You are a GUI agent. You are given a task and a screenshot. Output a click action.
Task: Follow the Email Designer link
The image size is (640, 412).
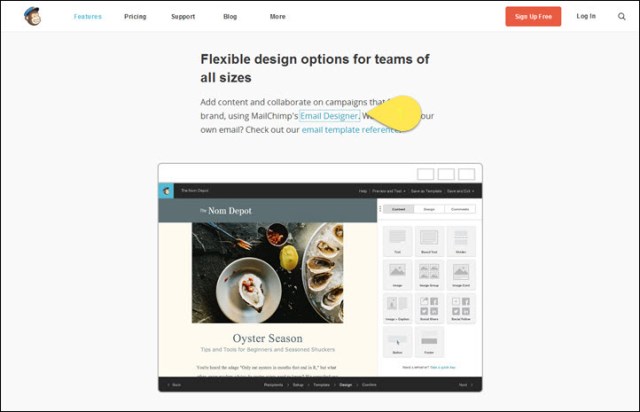coord(329,116)
